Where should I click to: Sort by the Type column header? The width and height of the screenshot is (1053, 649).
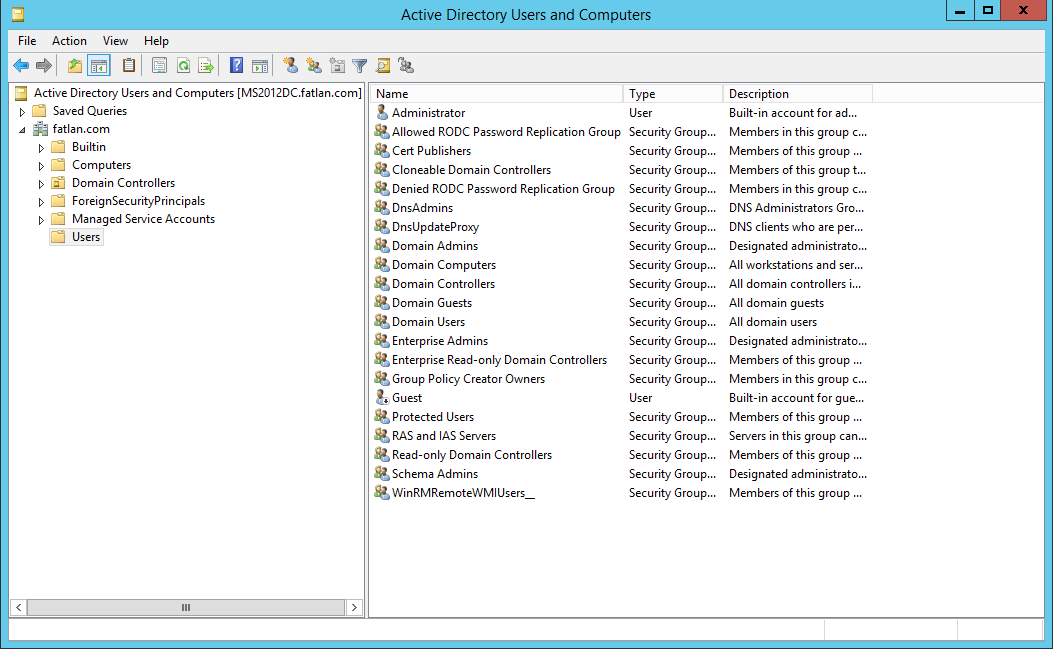[x=673, y=94]
